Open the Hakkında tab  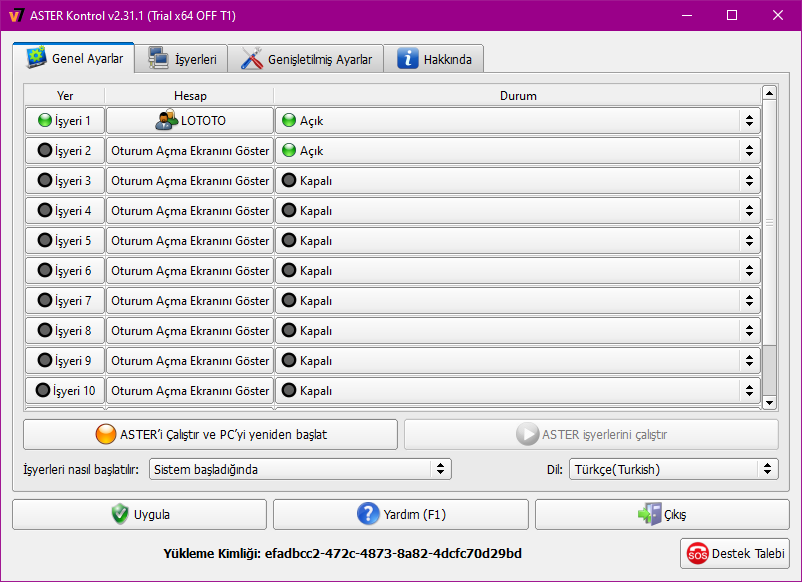[x=434, y=59]
